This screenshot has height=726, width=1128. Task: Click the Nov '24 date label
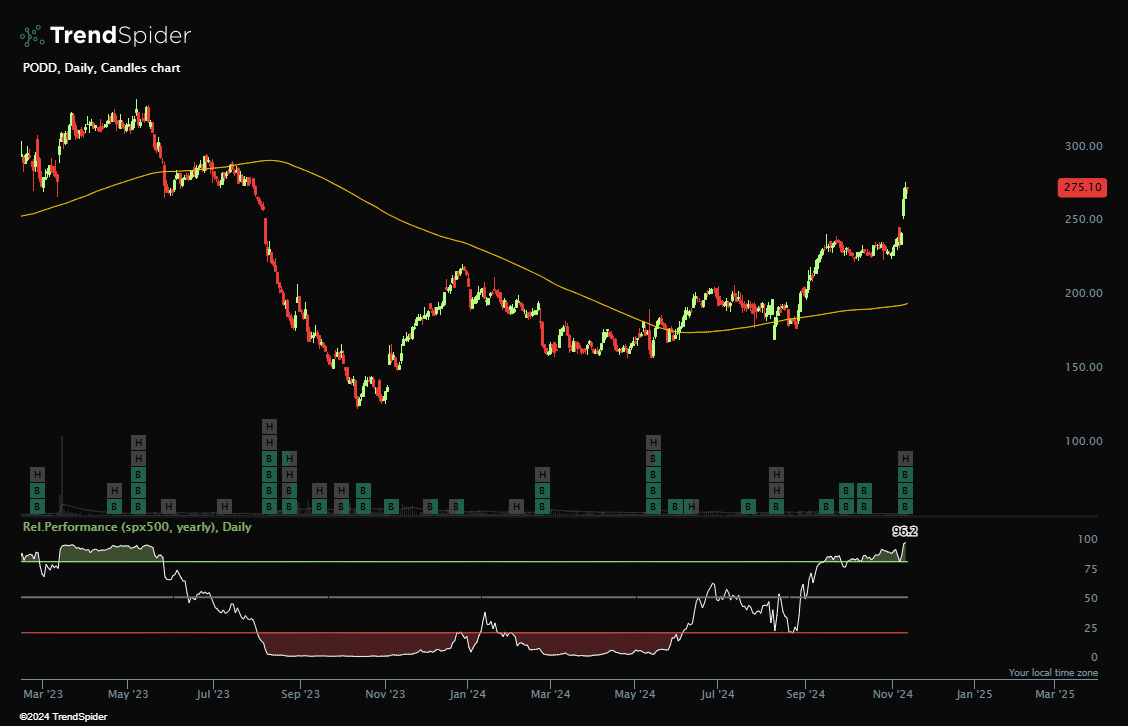[x=893, y=694]
